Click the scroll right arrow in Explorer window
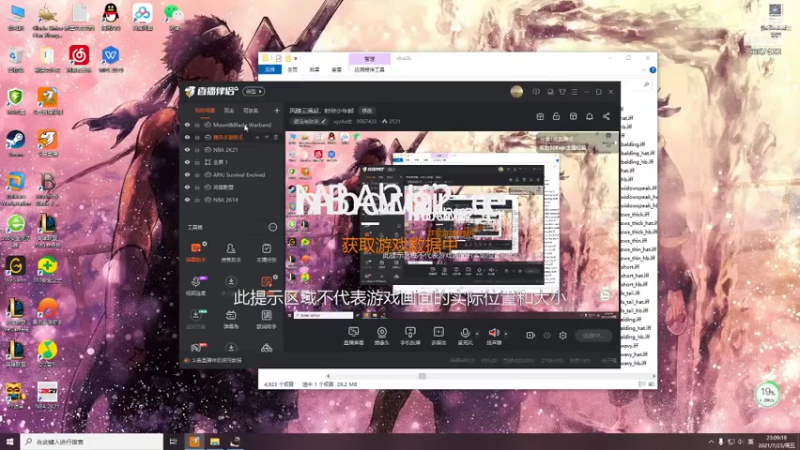 pyautogui.click(x=654, y=376)
